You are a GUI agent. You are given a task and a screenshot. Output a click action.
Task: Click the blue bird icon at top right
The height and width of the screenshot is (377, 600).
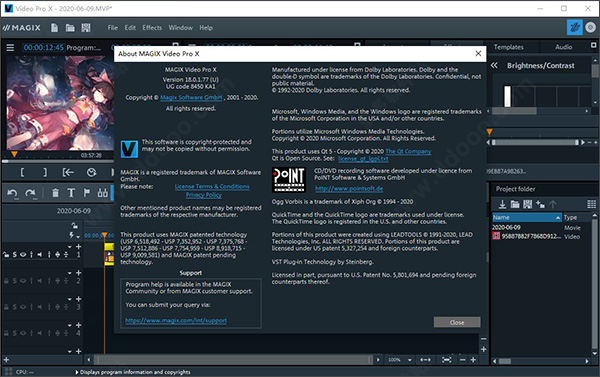(574, 28)
